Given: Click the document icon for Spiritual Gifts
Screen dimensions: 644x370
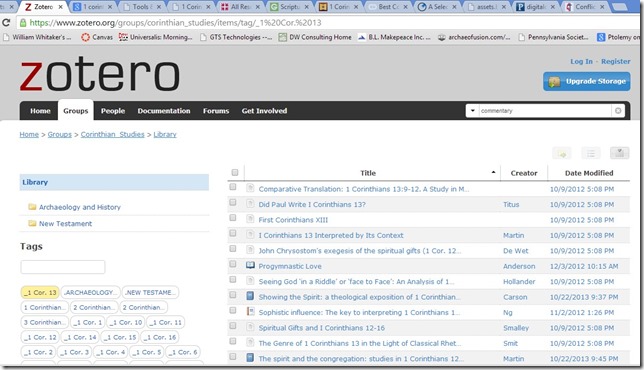Looking at the screenshot, I should coord(250,327).
